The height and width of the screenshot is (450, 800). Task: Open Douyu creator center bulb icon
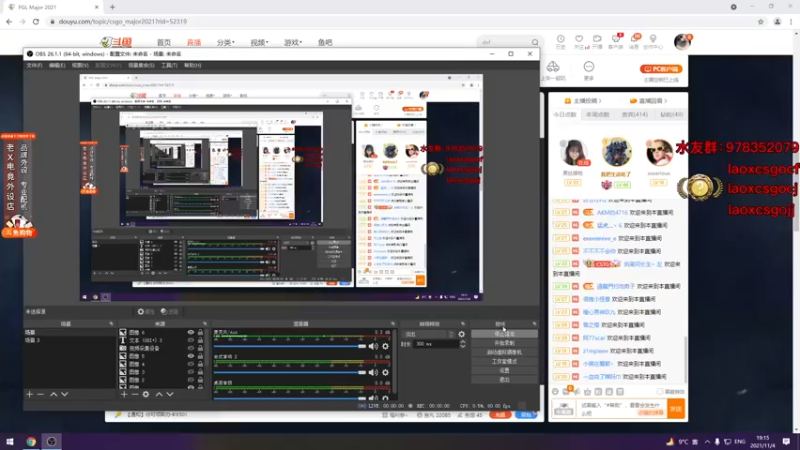pyautogui.click(x=653, y=41)
